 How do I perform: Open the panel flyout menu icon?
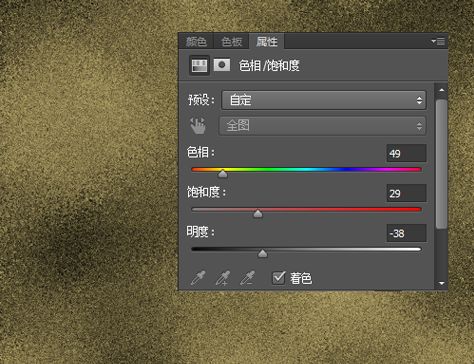point(438,41)
